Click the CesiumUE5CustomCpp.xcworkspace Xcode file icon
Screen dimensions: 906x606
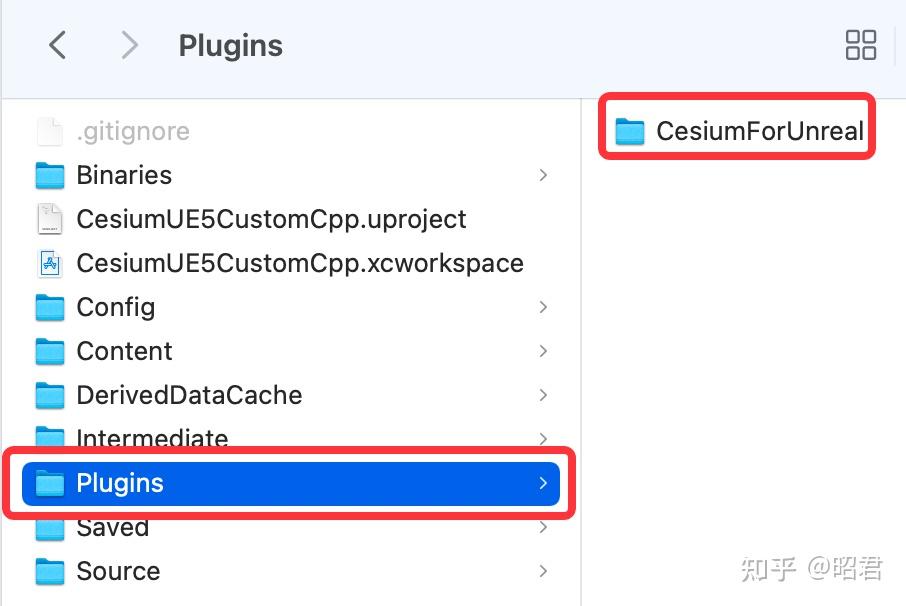pos(49,263)
